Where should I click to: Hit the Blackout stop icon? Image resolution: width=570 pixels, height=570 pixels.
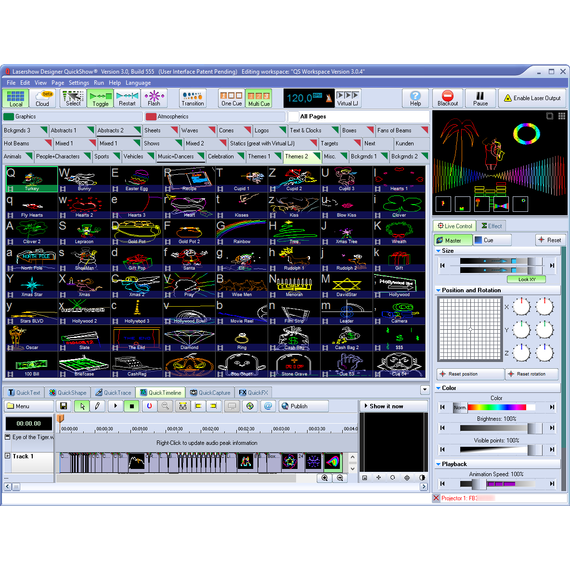tap(447, 98)
